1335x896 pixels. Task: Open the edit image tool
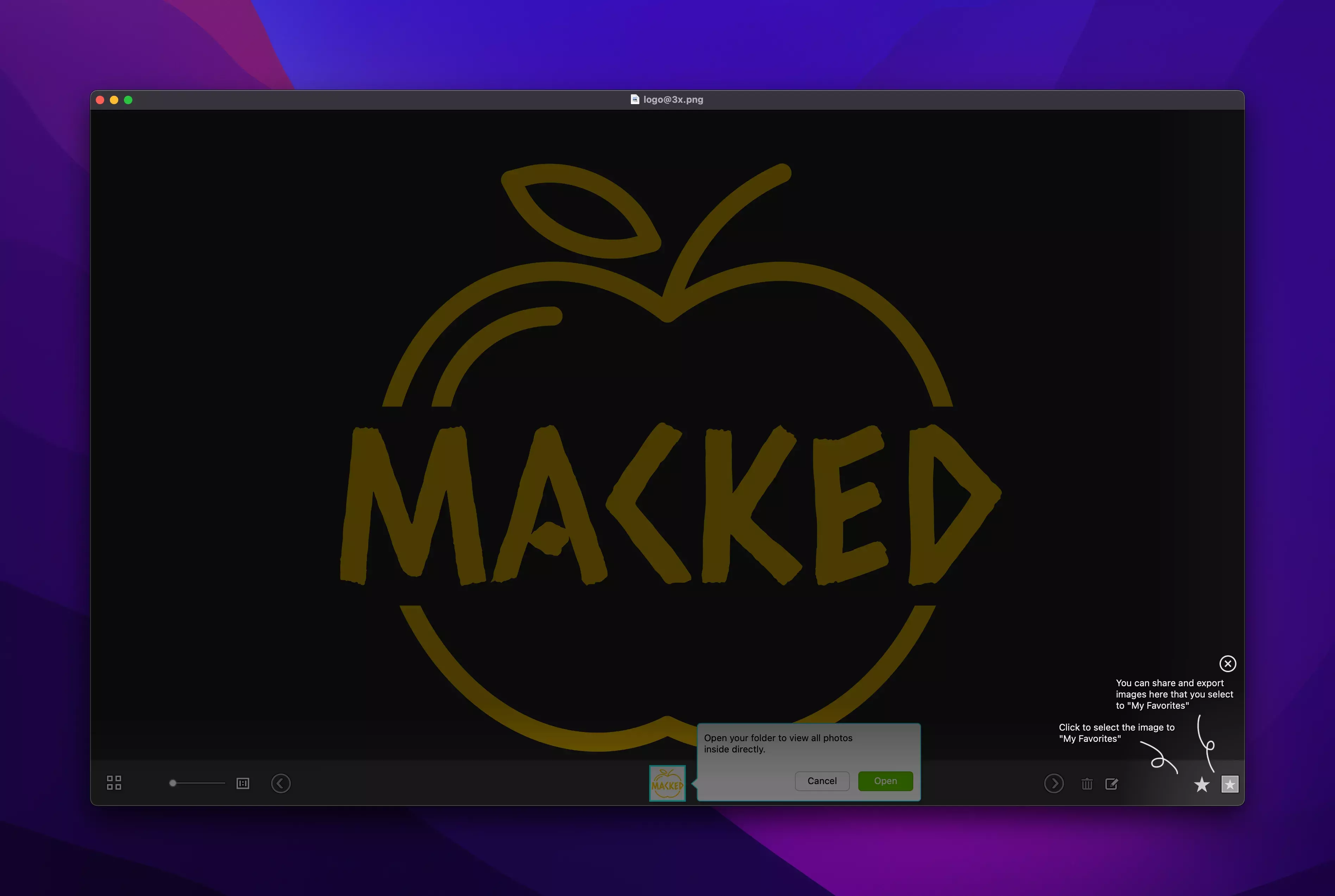point(1111,784)
